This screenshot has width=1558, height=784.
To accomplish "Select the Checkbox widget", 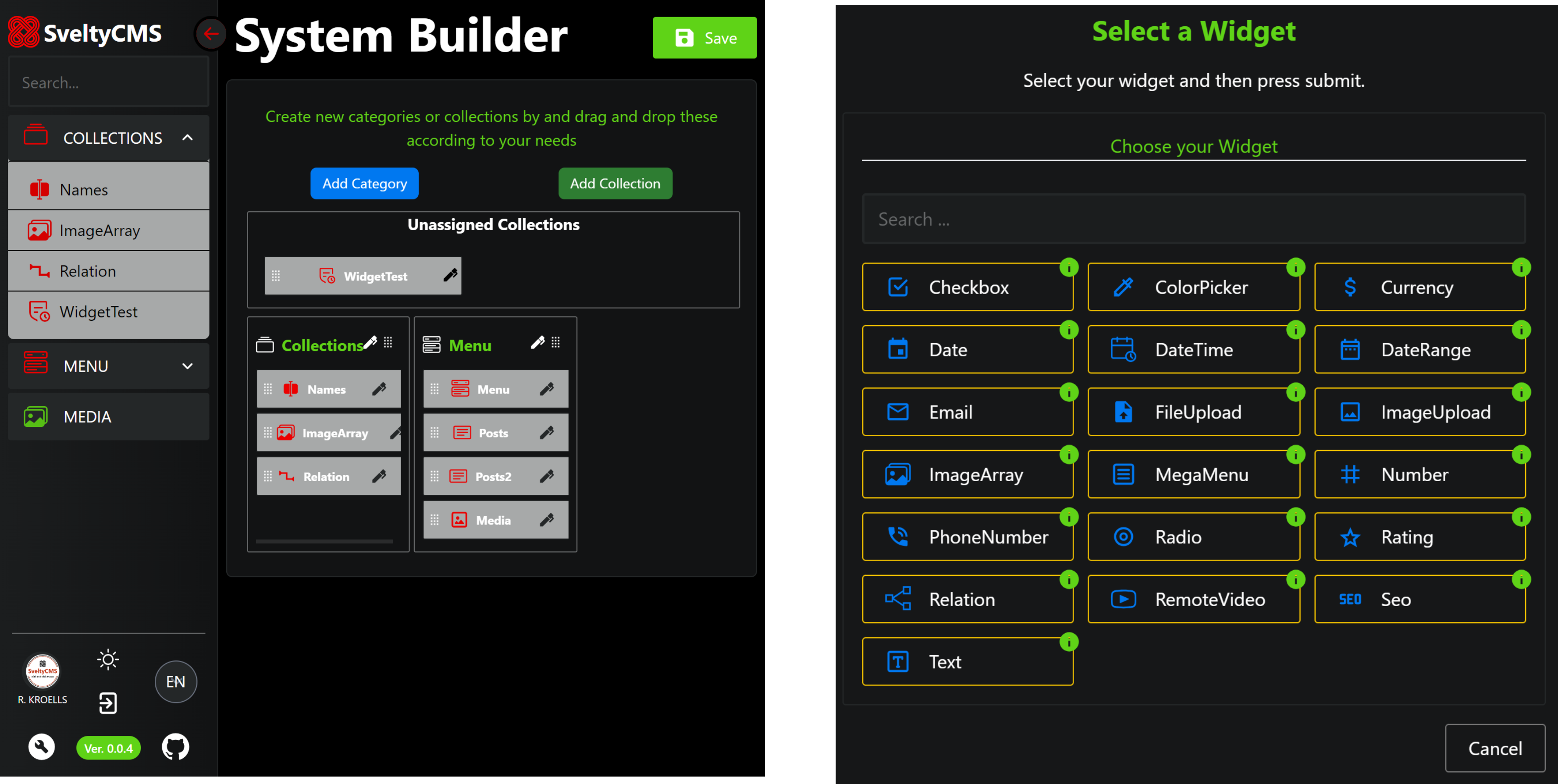I will (x=968, y=287).
